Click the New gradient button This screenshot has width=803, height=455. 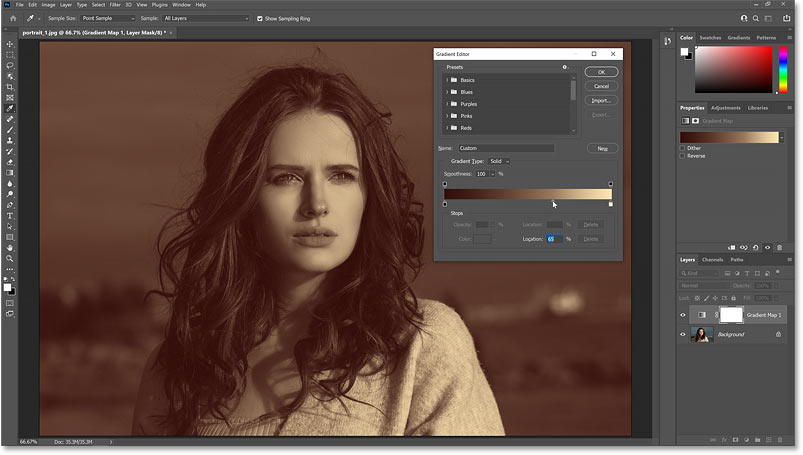[603, 149]
